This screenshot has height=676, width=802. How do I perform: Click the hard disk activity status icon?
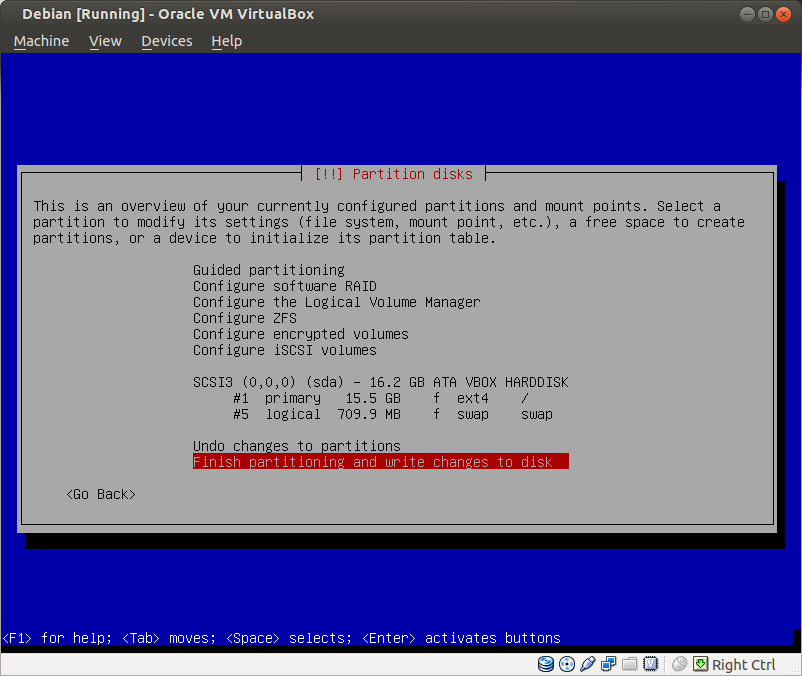tap(546, 664)
